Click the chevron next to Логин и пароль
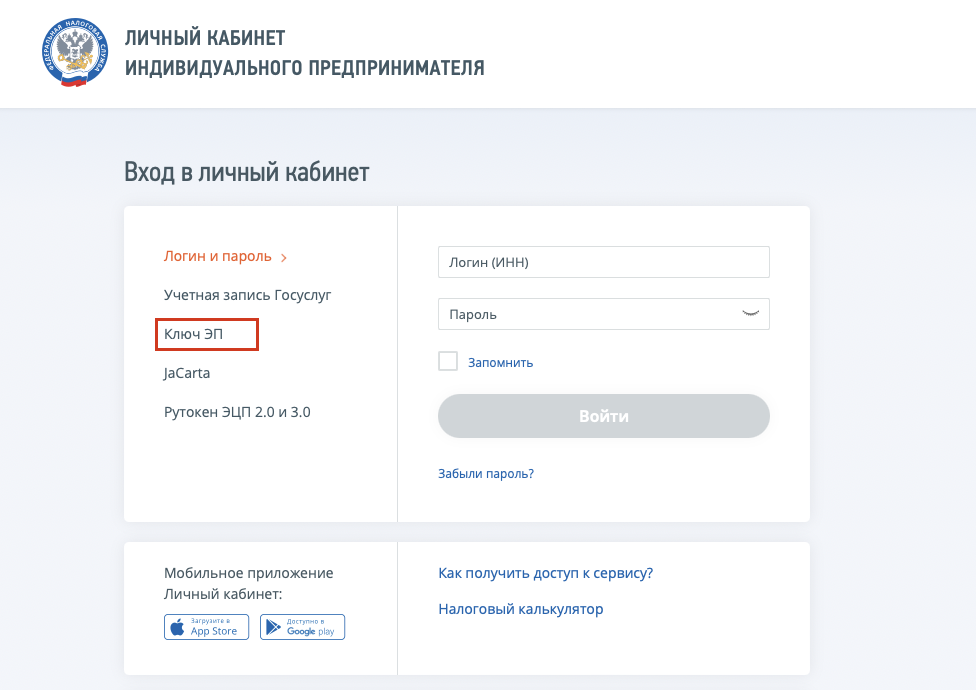Screen dimensions: 976x690 pyautogui.click(x=284, y=258)
